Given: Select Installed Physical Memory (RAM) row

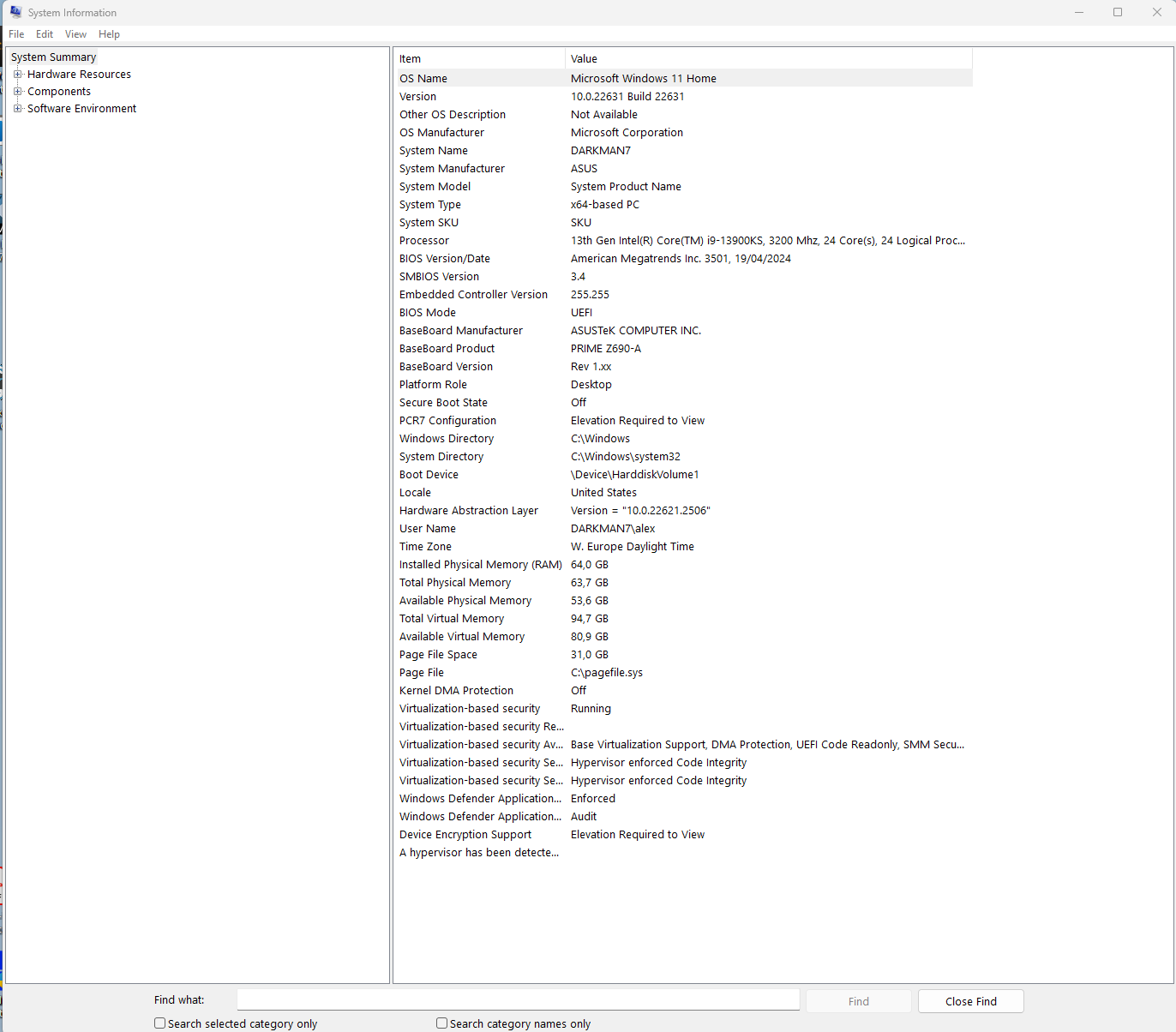Looking at the screenshot, I should [x=683, y=565].
